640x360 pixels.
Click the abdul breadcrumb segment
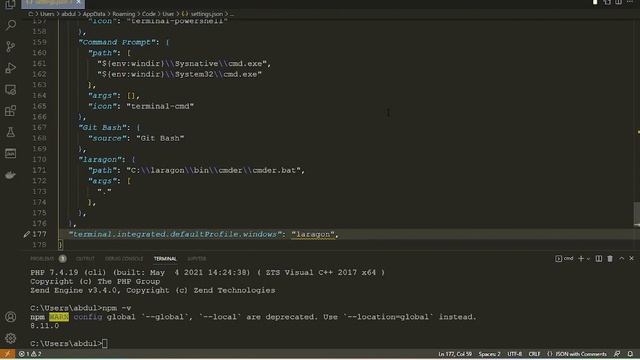click(69, 14)
